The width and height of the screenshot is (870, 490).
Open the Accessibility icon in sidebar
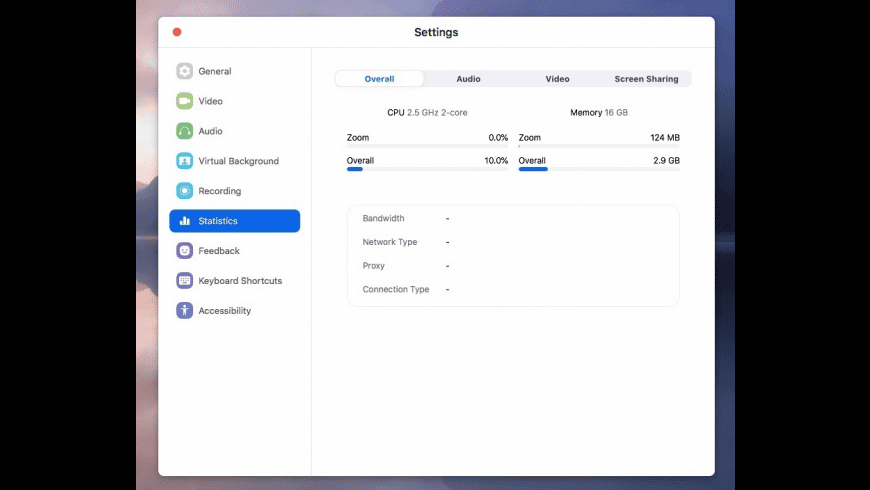pyautogui.click(x=184, y=311)
